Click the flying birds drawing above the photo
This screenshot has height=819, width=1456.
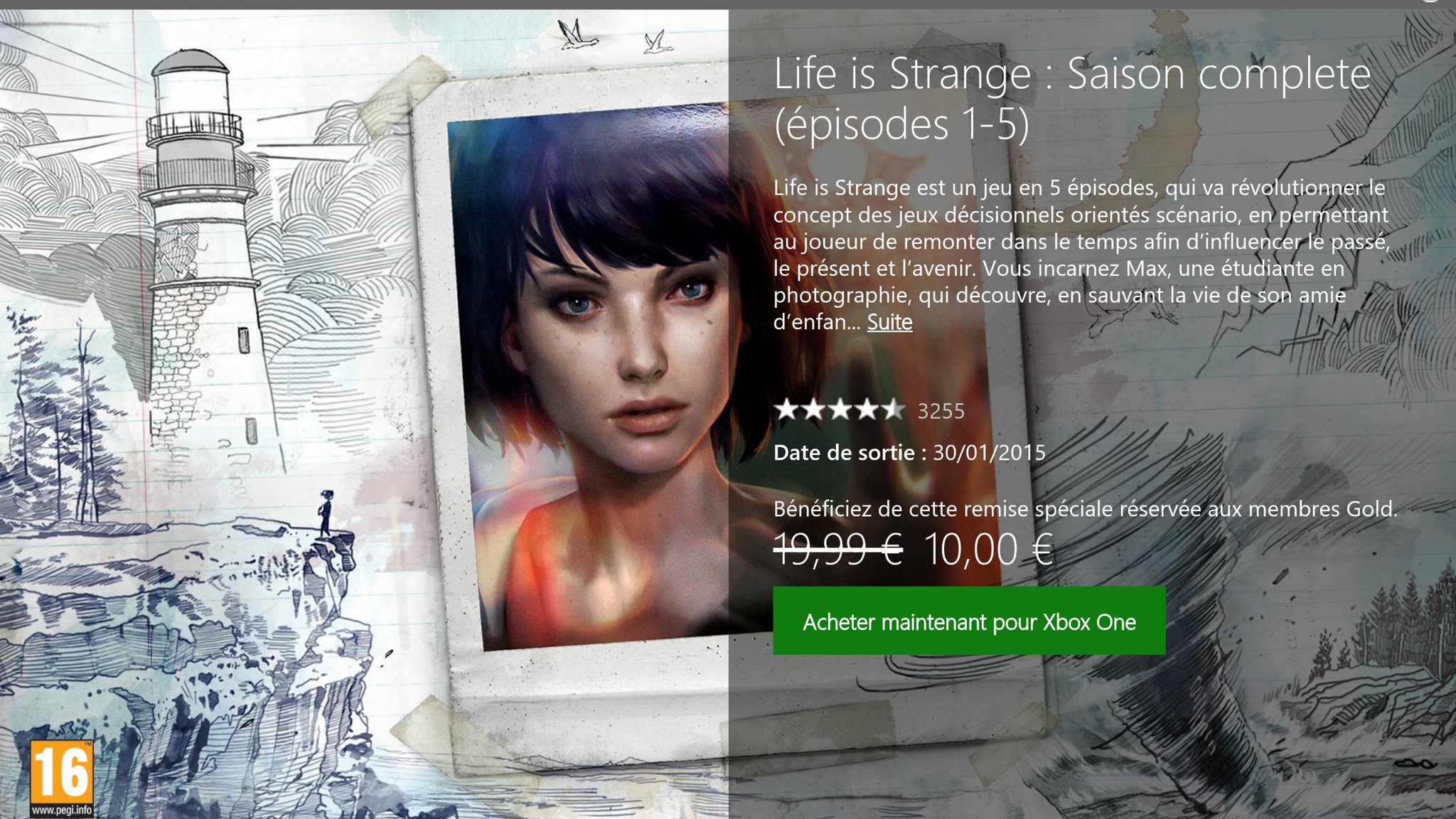pyautogui.click(x=615, y=37)
